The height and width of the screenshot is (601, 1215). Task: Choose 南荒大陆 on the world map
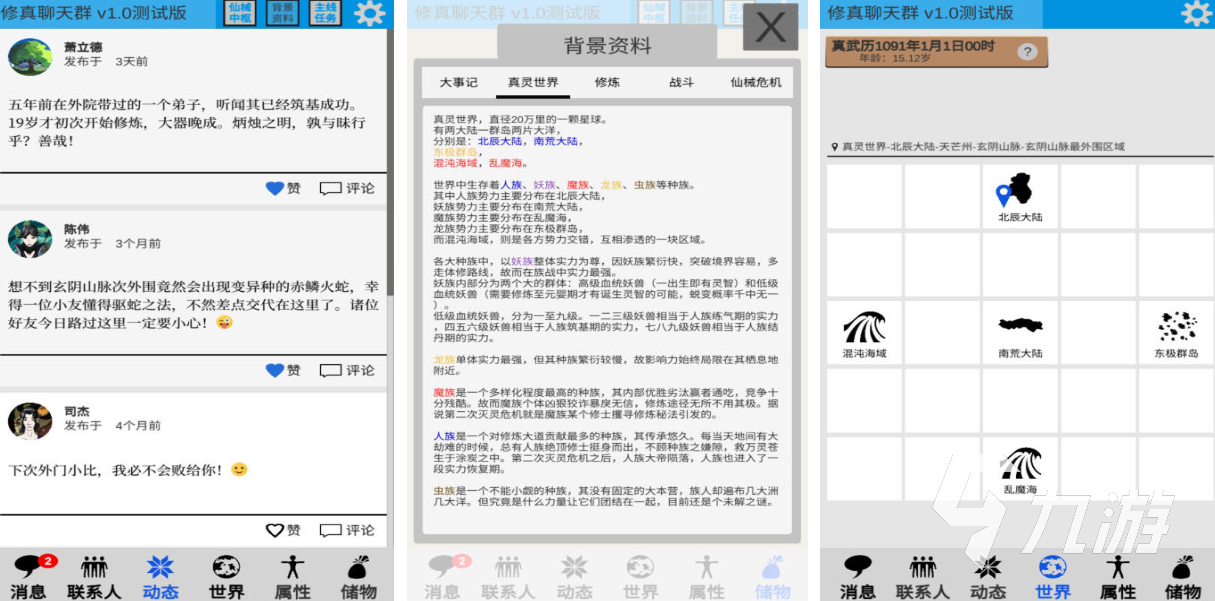1020,333
